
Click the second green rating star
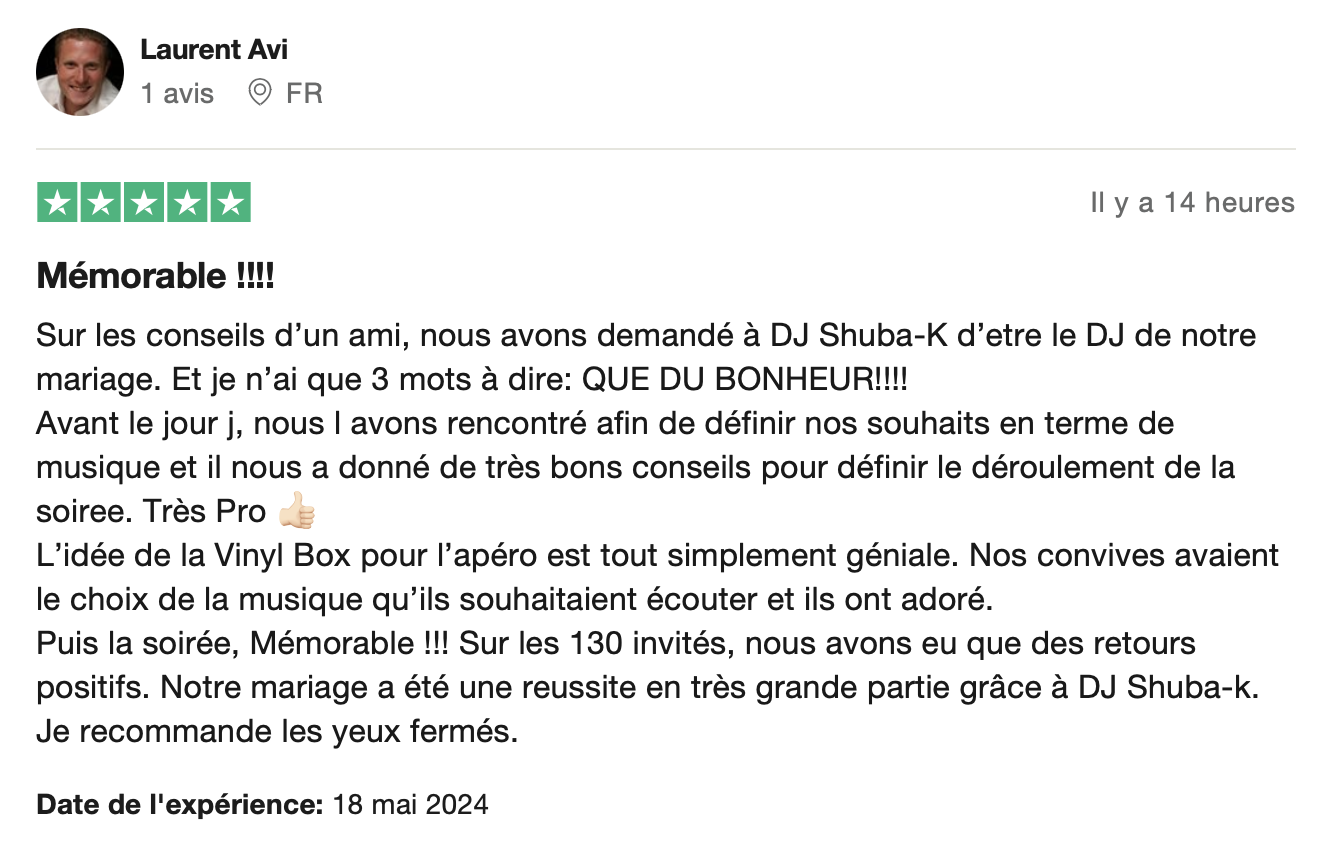tap(101, 203)
